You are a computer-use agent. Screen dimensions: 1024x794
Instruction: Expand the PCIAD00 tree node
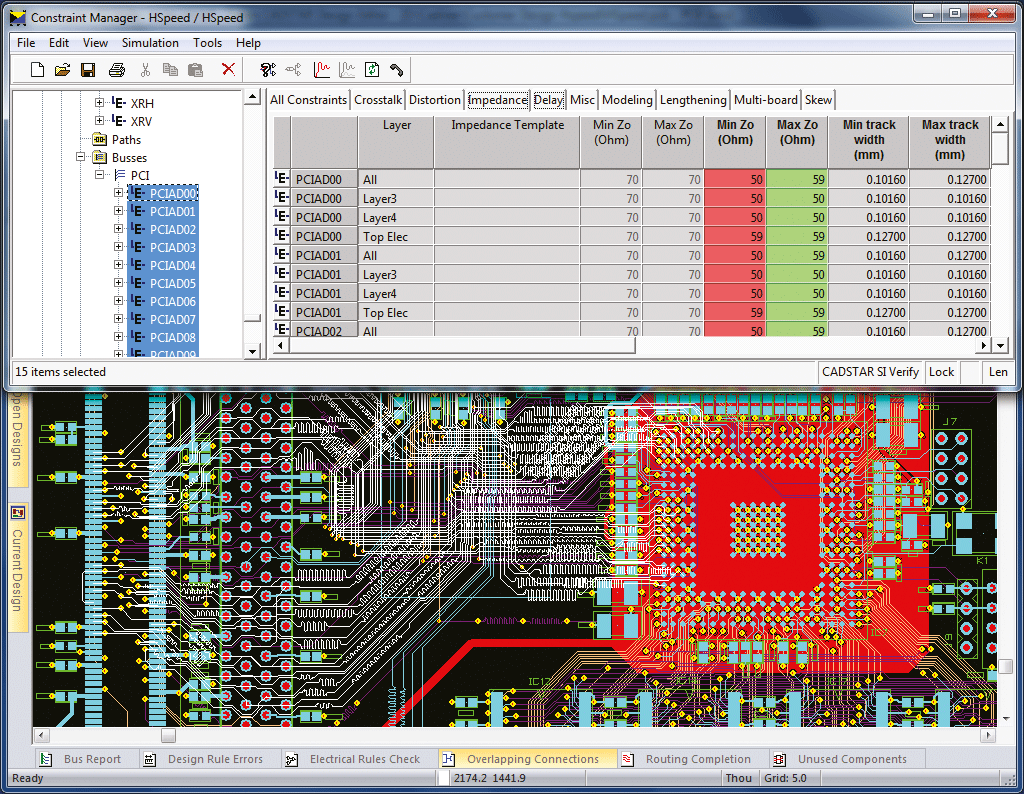click(x=118, y=193)
